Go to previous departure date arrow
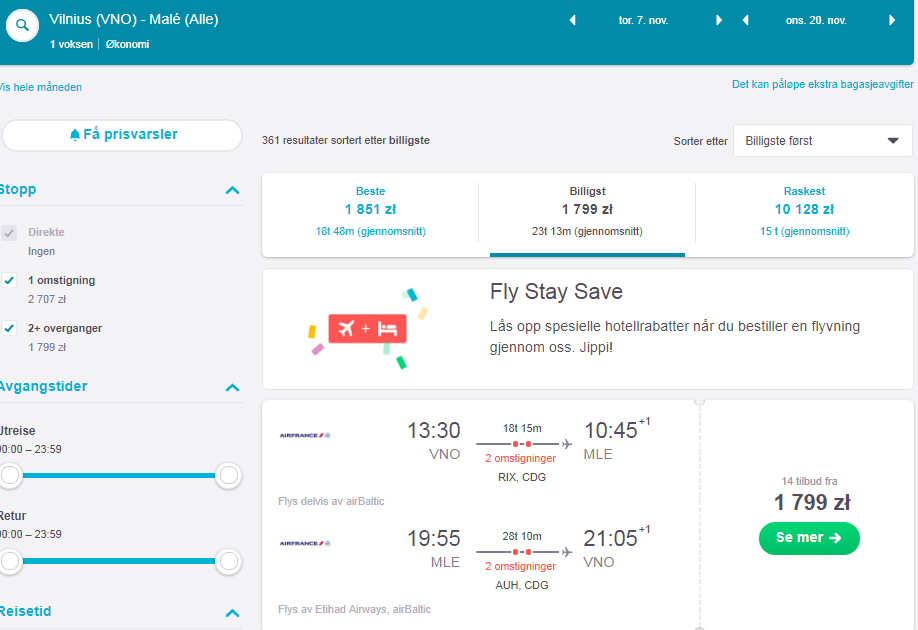 573,20
